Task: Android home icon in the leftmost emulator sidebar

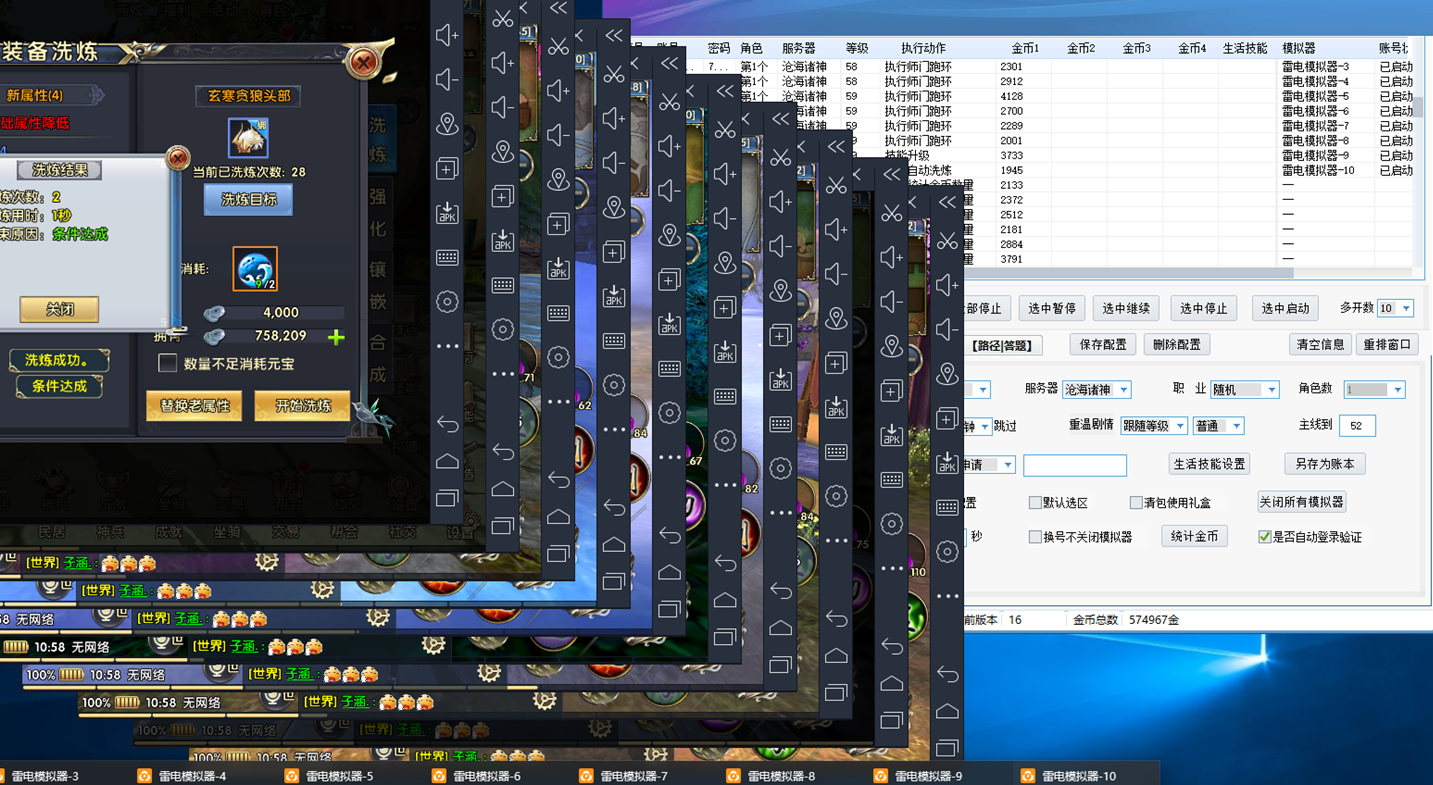Action: pyautogui.click(x=447, y=461)
